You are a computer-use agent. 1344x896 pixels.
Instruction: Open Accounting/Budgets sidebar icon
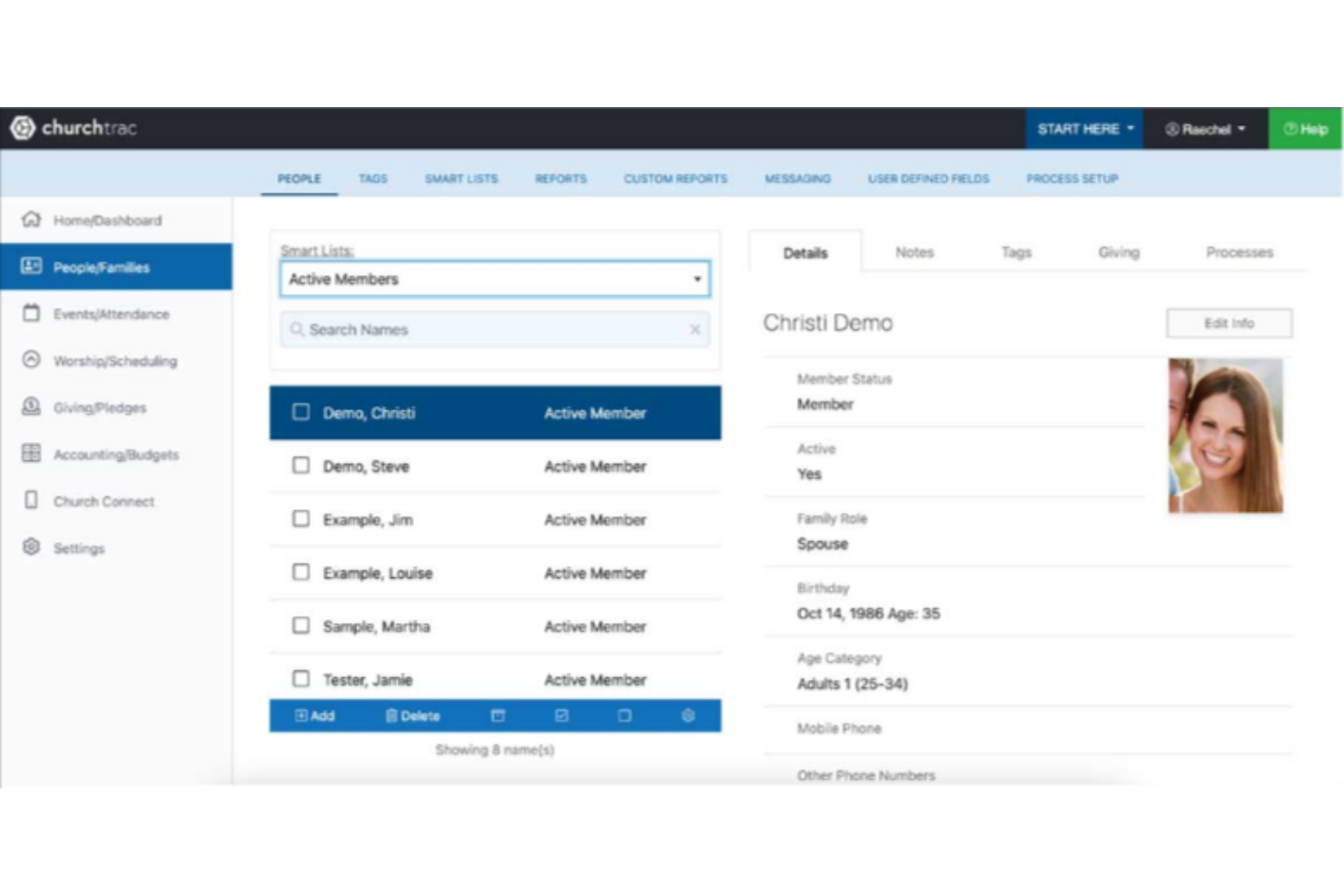coord(32,453)
